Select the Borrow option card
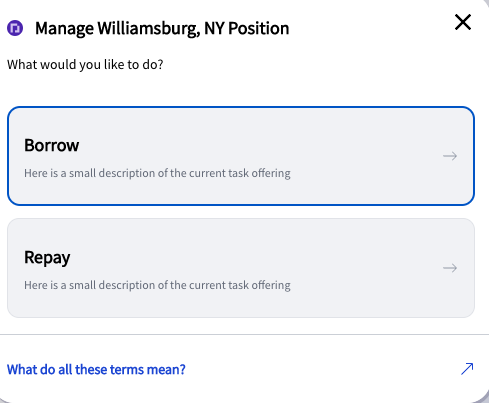This screenshot has width=489, height=403. click(241, 156)
